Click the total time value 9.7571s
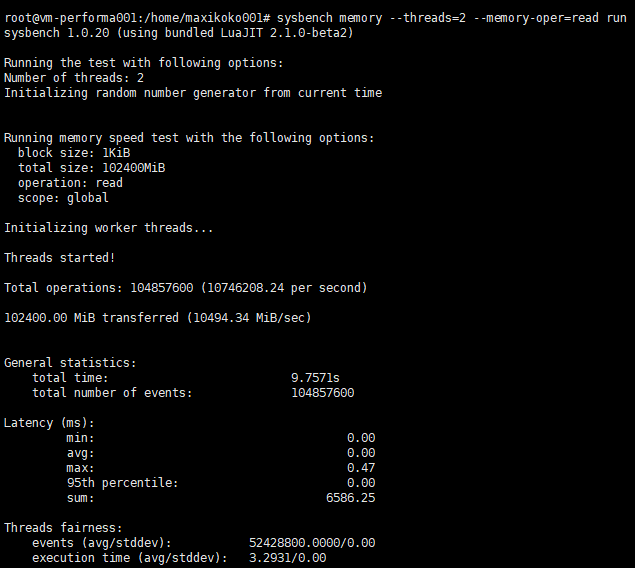The height and width of the screenshot is (568, 635). click(x=315, y=378)
